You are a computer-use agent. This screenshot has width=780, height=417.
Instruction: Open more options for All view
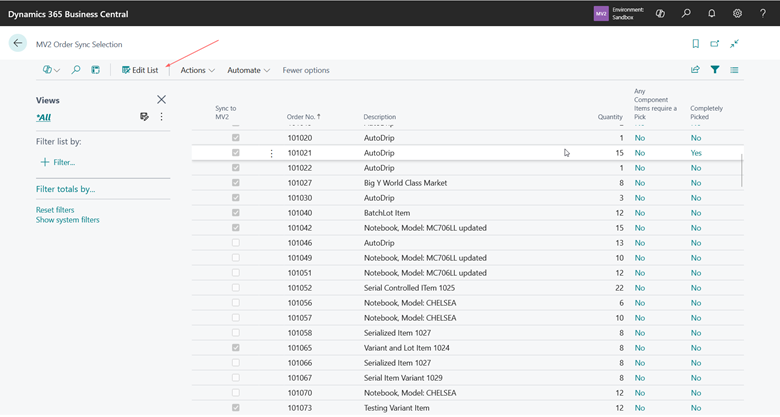(x=161, y=116)
